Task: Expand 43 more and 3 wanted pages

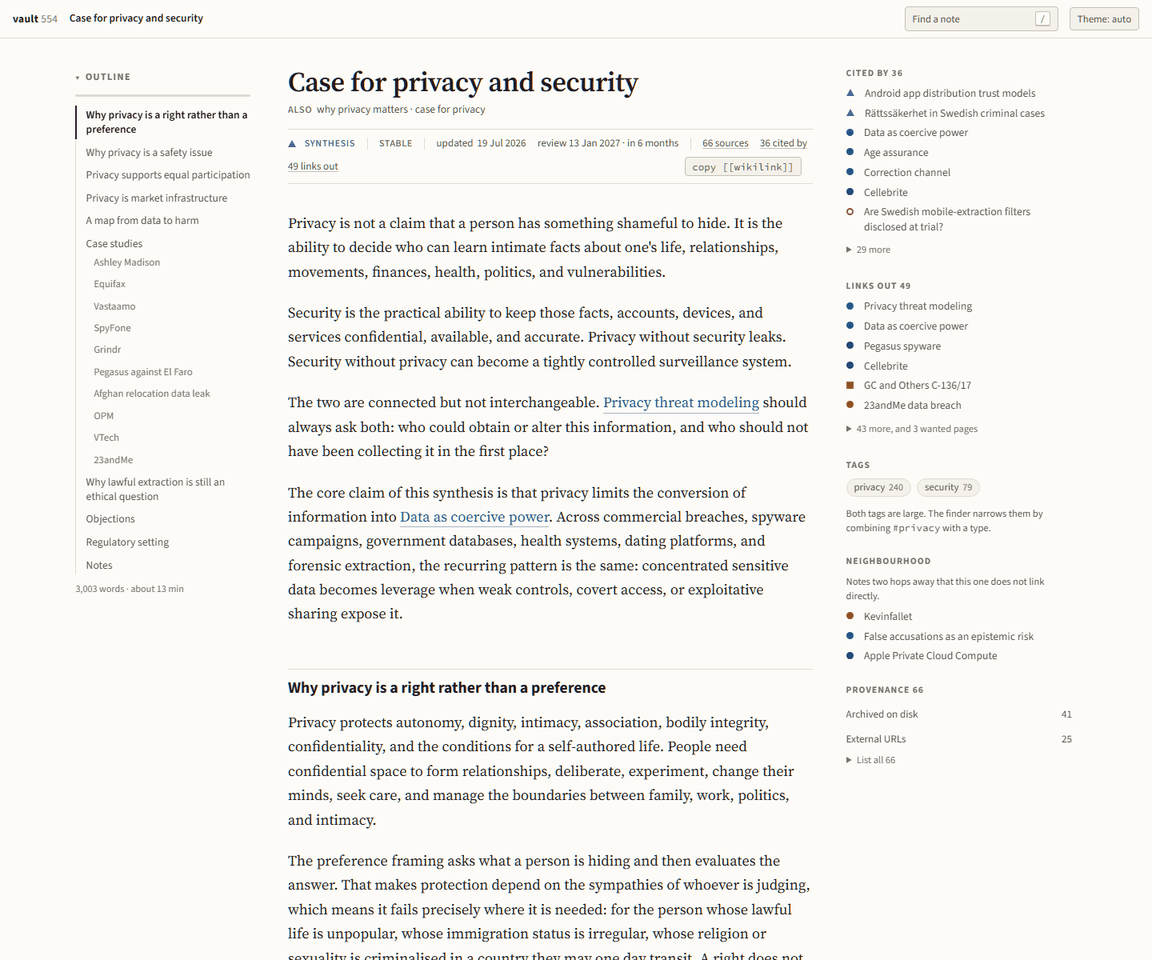Action: pos(912,429)
